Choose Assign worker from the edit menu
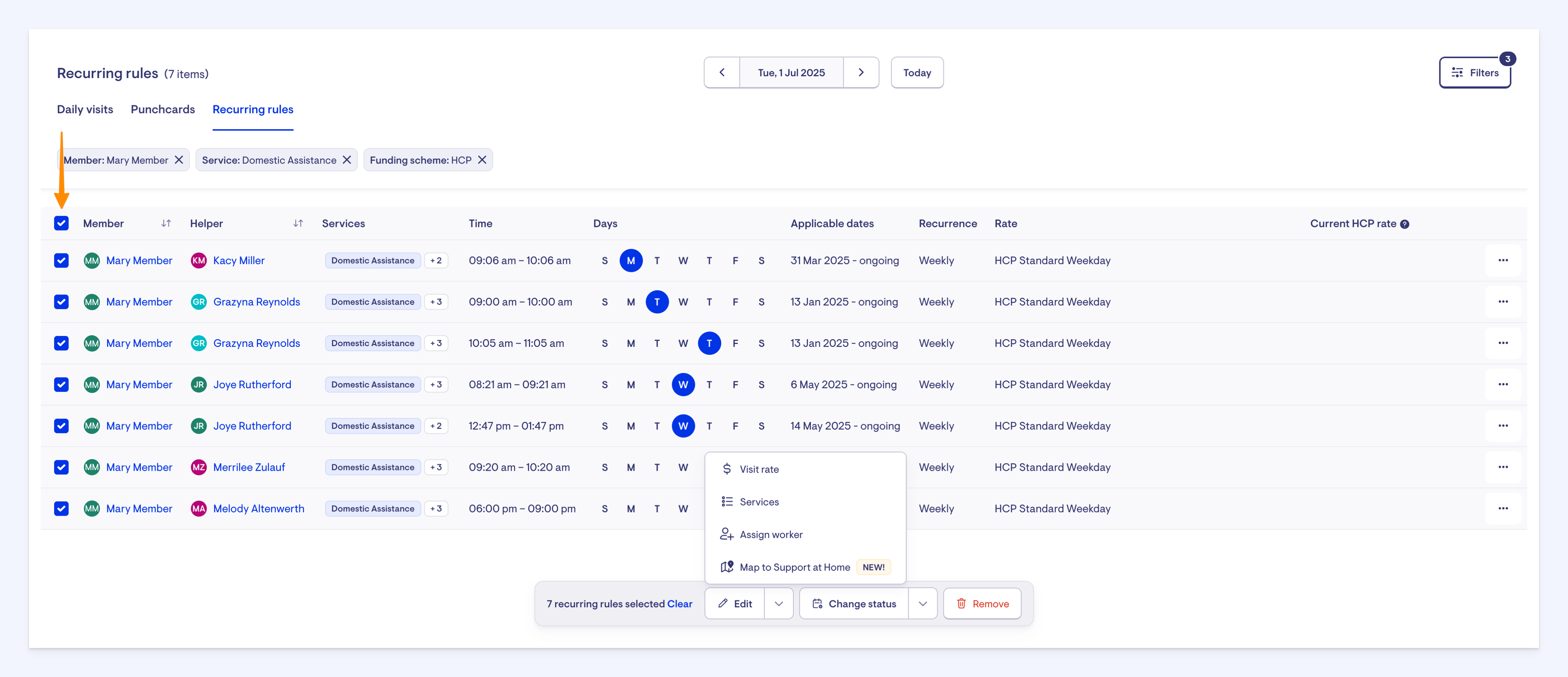Image resolution: width=1568 pixels, height=677 pixels. click(805, 535)
